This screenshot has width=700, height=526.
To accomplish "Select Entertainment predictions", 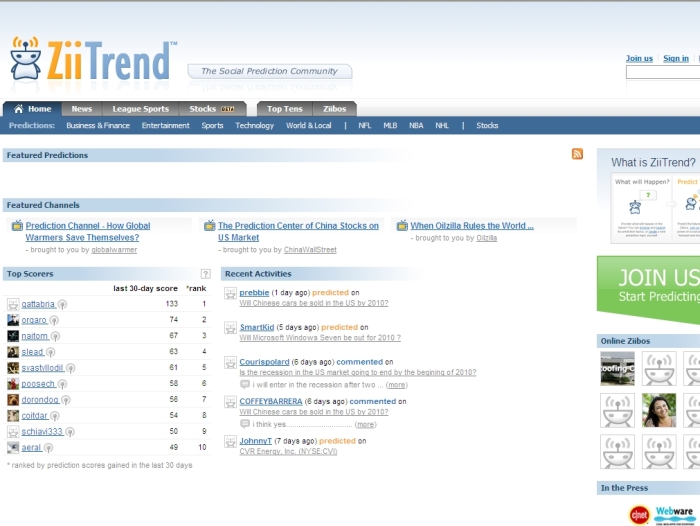I will pos(166,125).
